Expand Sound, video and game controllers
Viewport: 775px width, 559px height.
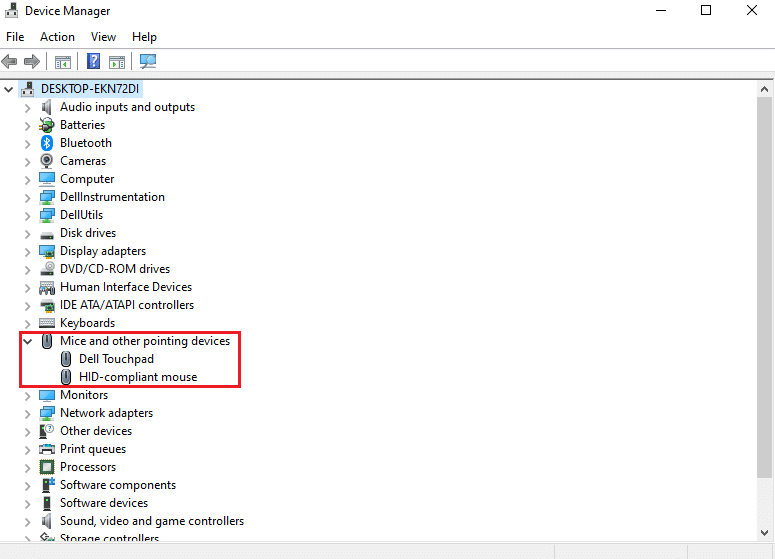[28, 521]
